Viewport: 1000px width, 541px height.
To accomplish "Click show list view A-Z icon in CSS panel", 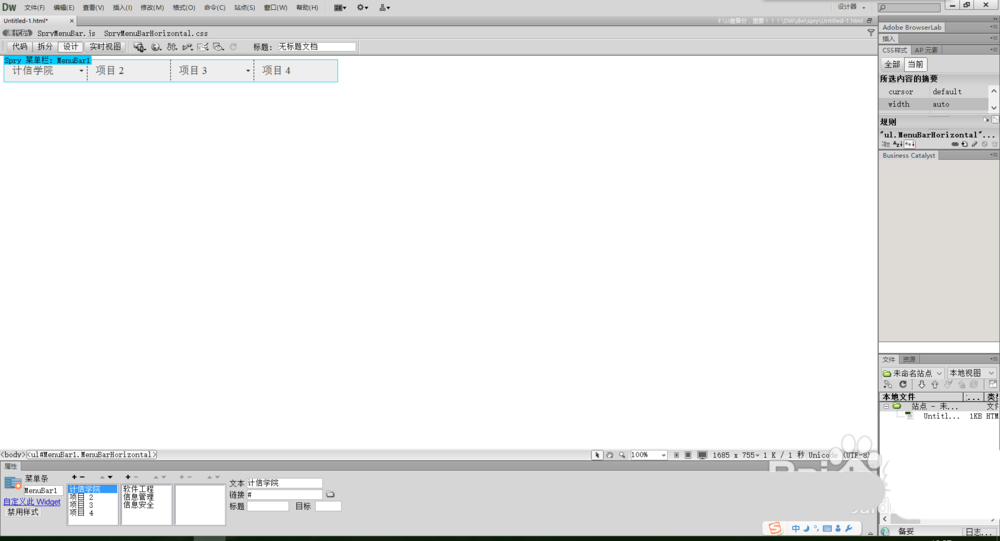I will click(x=897, y=144).
